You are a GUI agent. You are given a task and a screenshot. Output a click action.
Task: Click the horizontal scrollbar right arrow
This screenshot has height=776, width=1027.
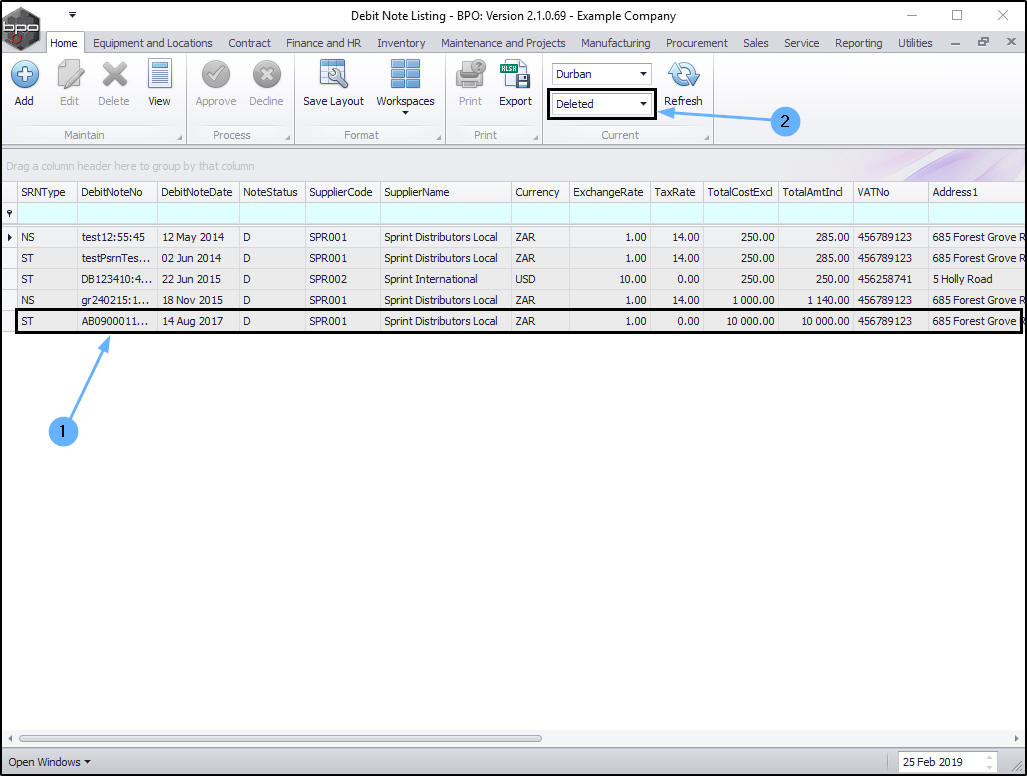pyautogui.click(x=1017, y=739)
